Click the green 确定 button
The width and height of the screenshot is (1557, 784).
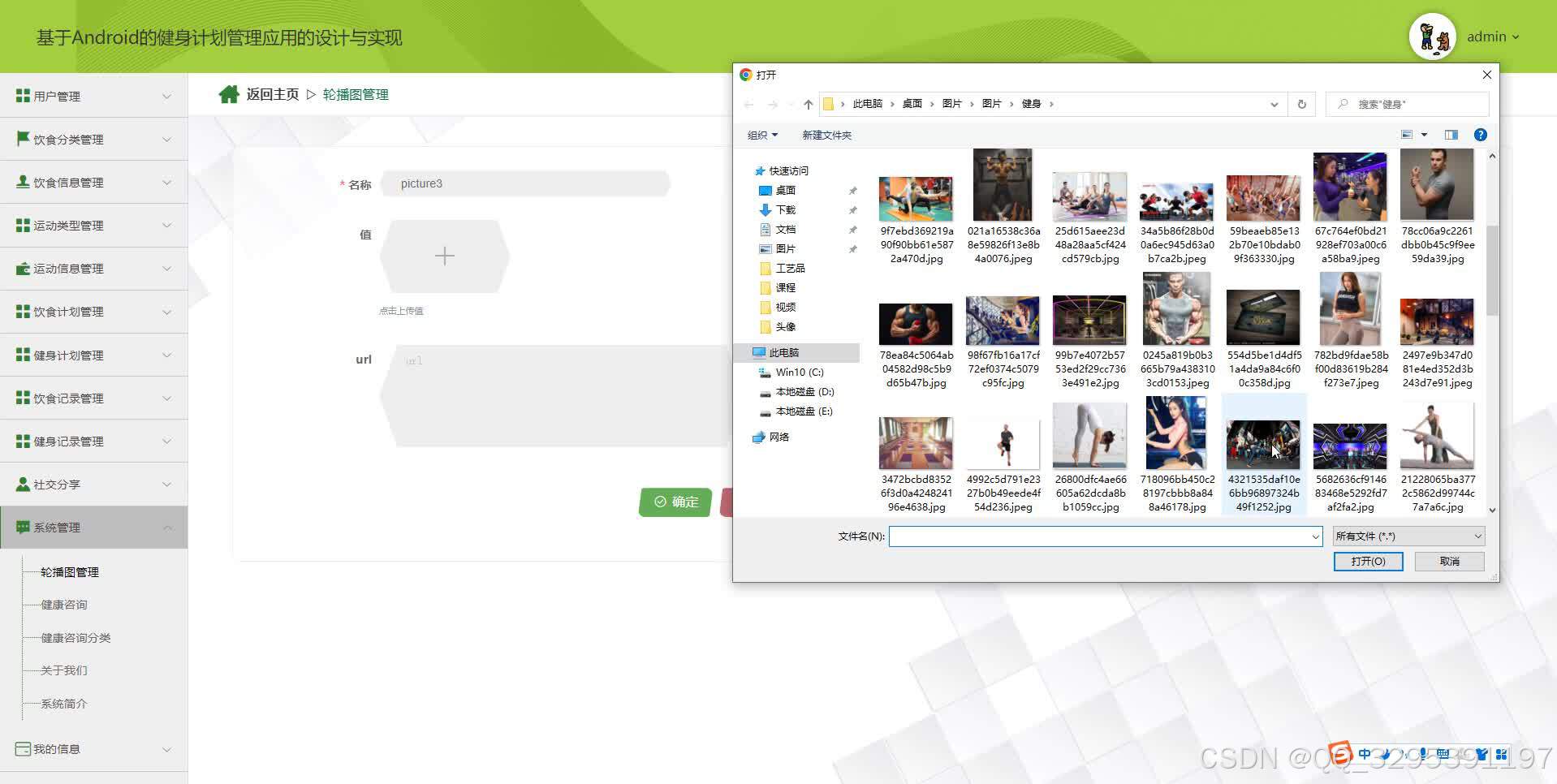click(676, 502)
